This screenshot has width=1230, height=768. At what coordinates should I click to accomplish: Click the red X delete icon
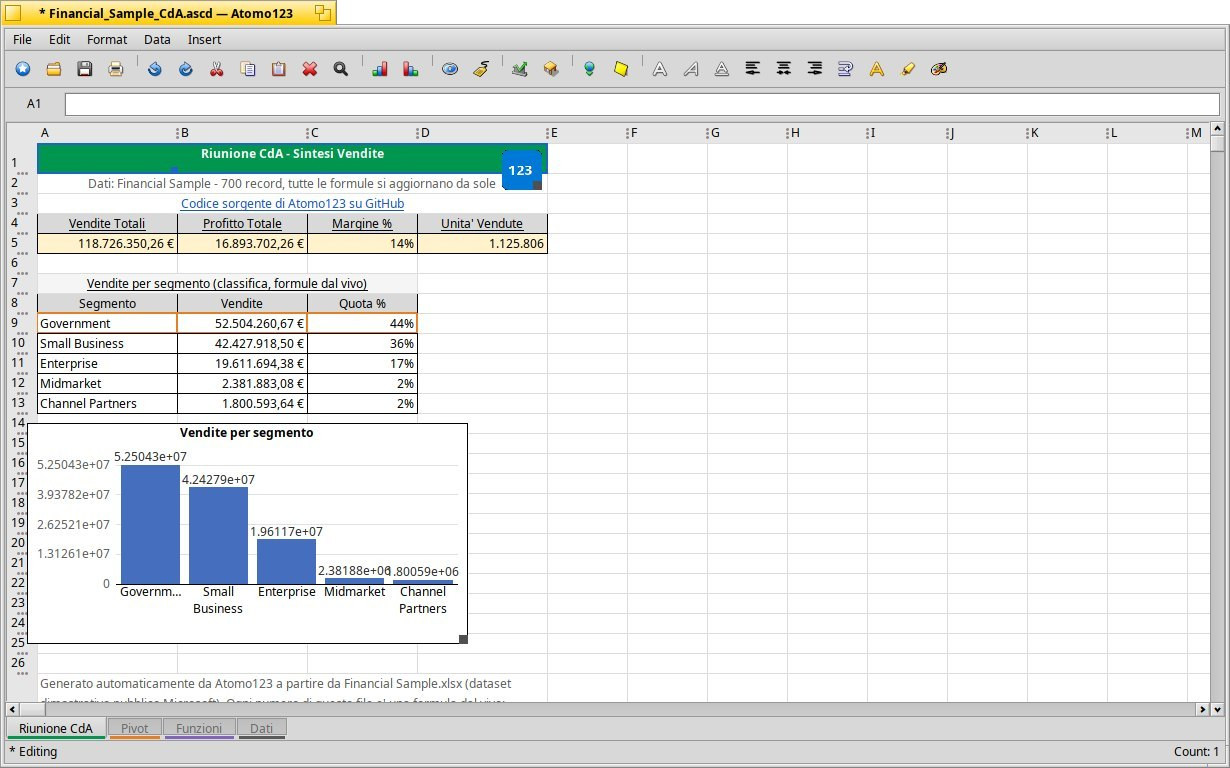[310, 69]
